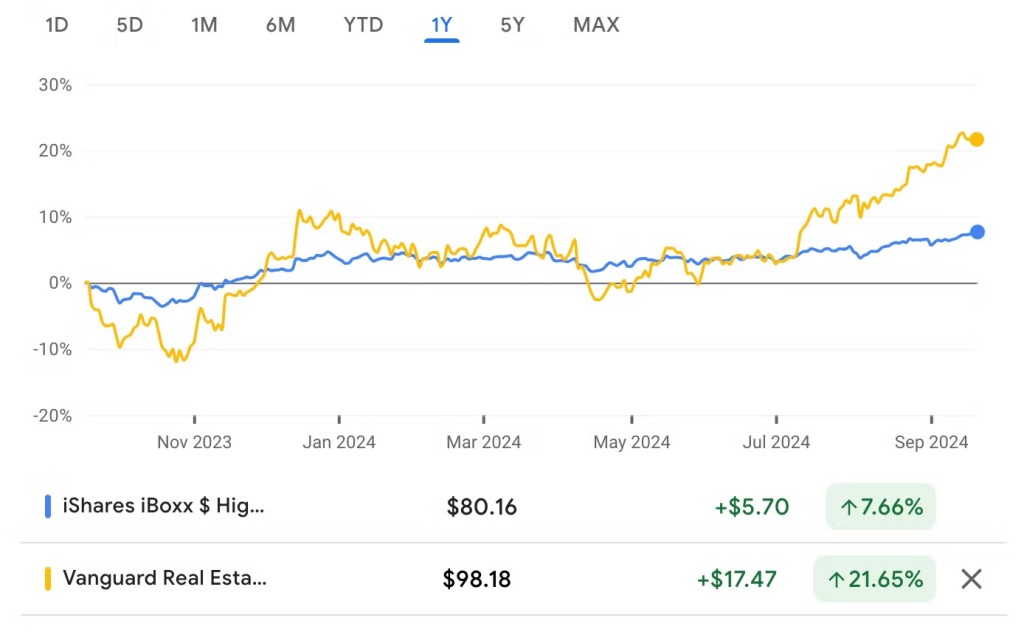Screen dimensions: 1024x632
Task: Click the 21.65% up-arrow gain badge
Action: (x=880, y=578)
